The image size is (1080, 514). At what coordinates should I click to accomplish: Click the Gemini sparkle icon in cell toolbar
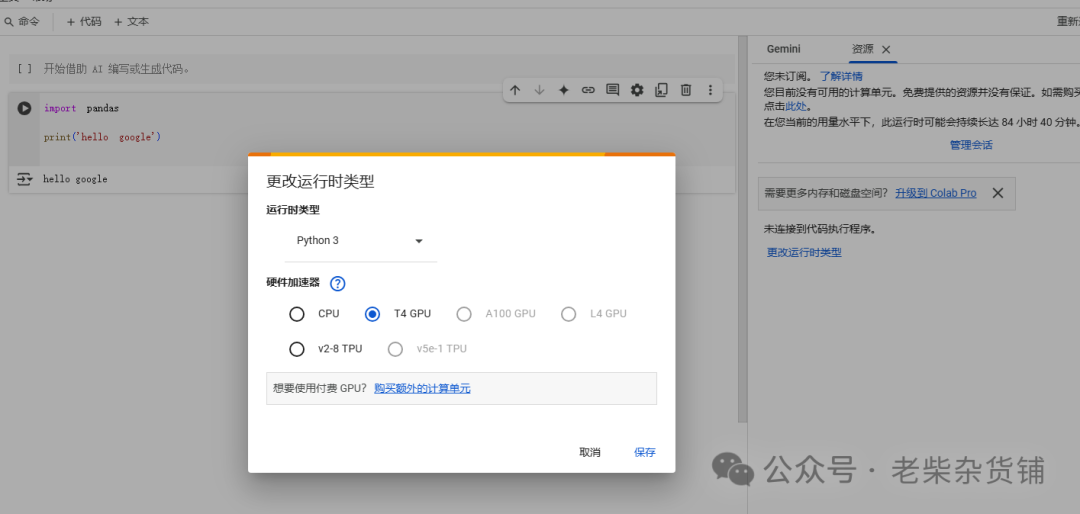[x=563, y=90]
